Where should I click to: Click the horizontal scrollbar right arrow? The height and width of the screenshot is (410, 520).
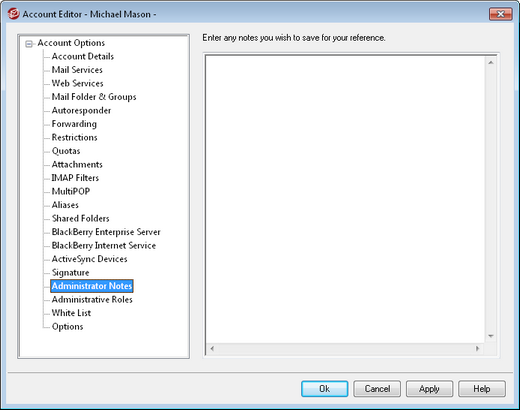click(477, 349)
